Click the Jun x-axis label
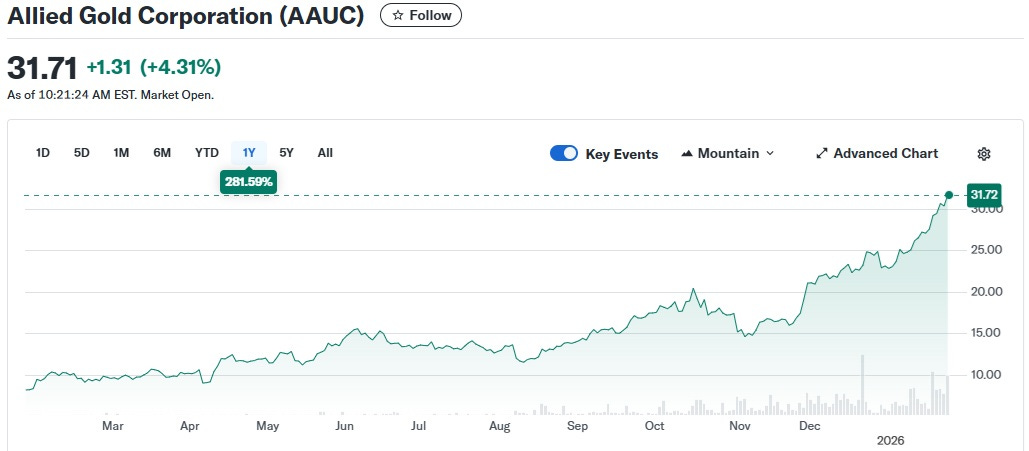 tap(345, 426)
